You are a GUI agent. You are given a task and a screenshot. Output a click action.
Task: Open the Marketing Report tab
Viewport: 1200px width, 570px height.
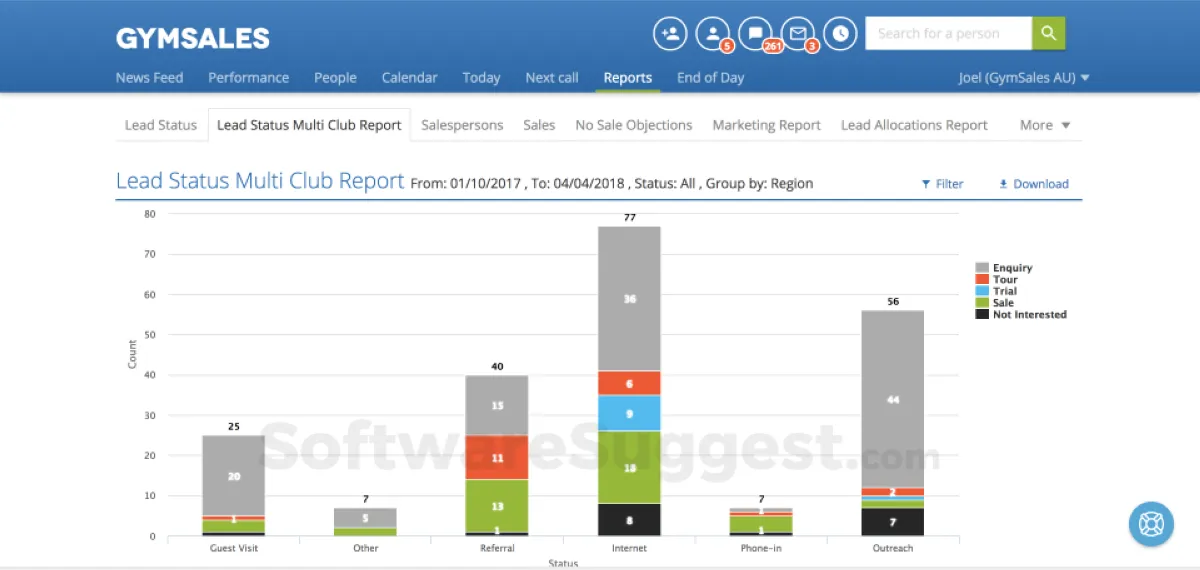[x=767, y=125]
